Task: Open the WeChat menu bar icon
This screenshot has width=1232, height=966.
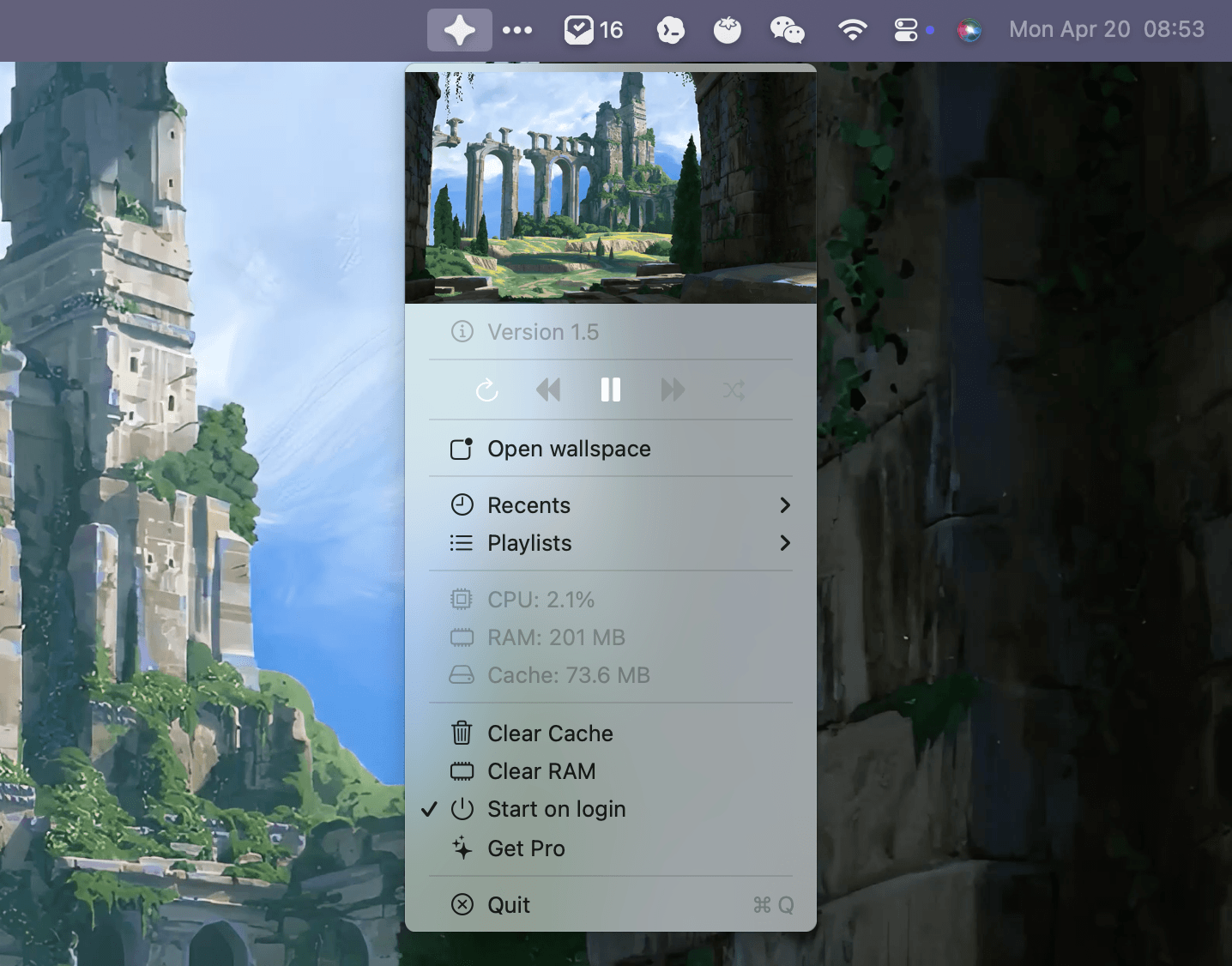Action: tap(787, 31)
